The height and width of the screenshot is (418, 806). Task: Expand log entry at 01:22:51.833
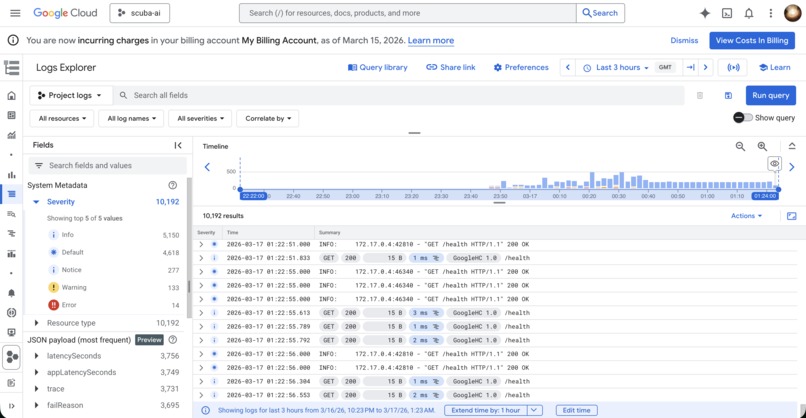tap(201, 258)
